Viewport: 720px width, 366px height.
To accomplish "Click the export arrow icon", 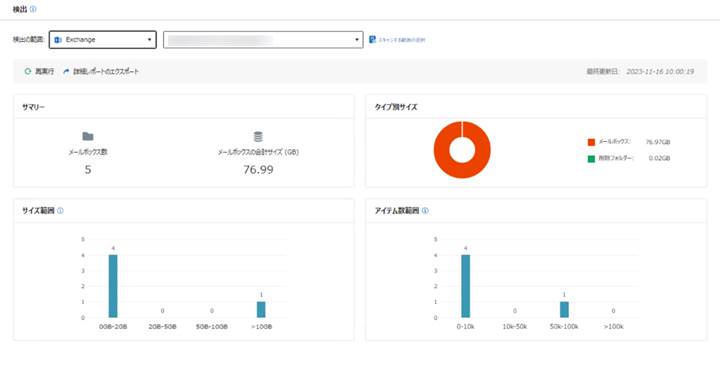I will coord(66,72).
